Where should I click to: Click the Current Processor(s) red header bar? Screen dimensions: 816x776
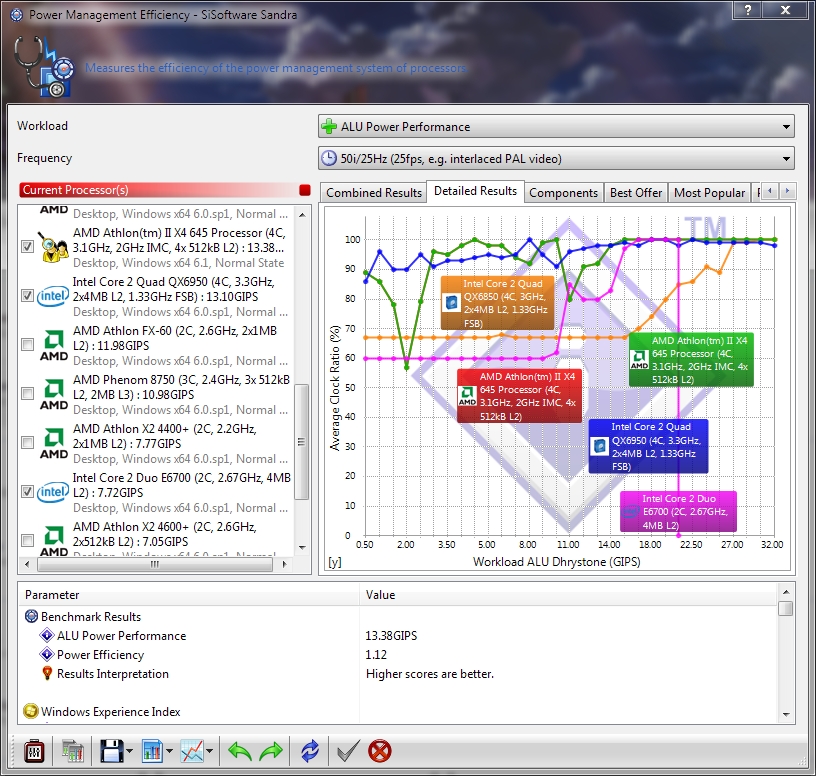pyautogui.click(x=164, y=190)
